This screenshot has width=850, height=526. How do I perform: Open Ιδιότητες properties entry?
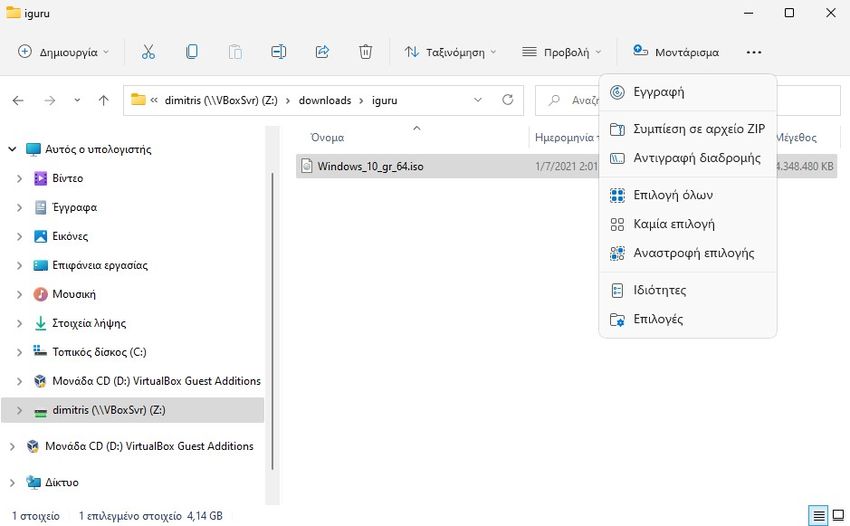click(687, 290)
